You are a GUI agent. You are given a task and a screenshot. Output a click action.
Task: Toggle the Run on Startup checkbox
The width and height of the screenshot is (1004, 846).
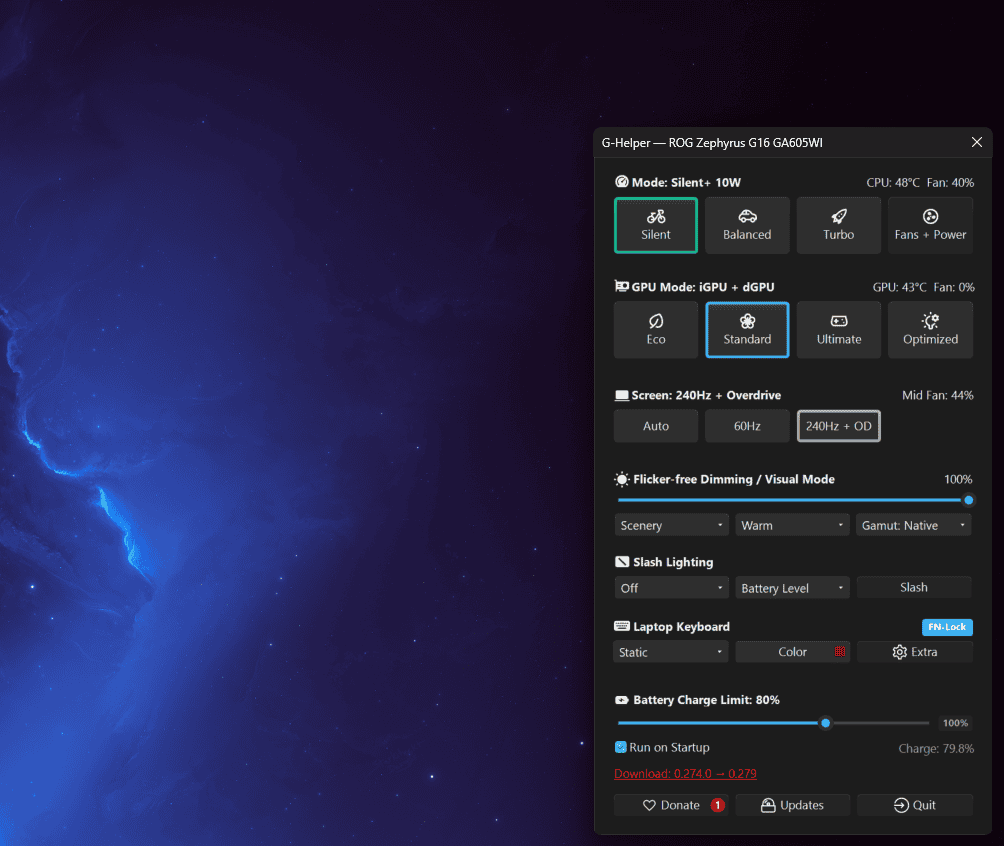[x=620, y=747]
